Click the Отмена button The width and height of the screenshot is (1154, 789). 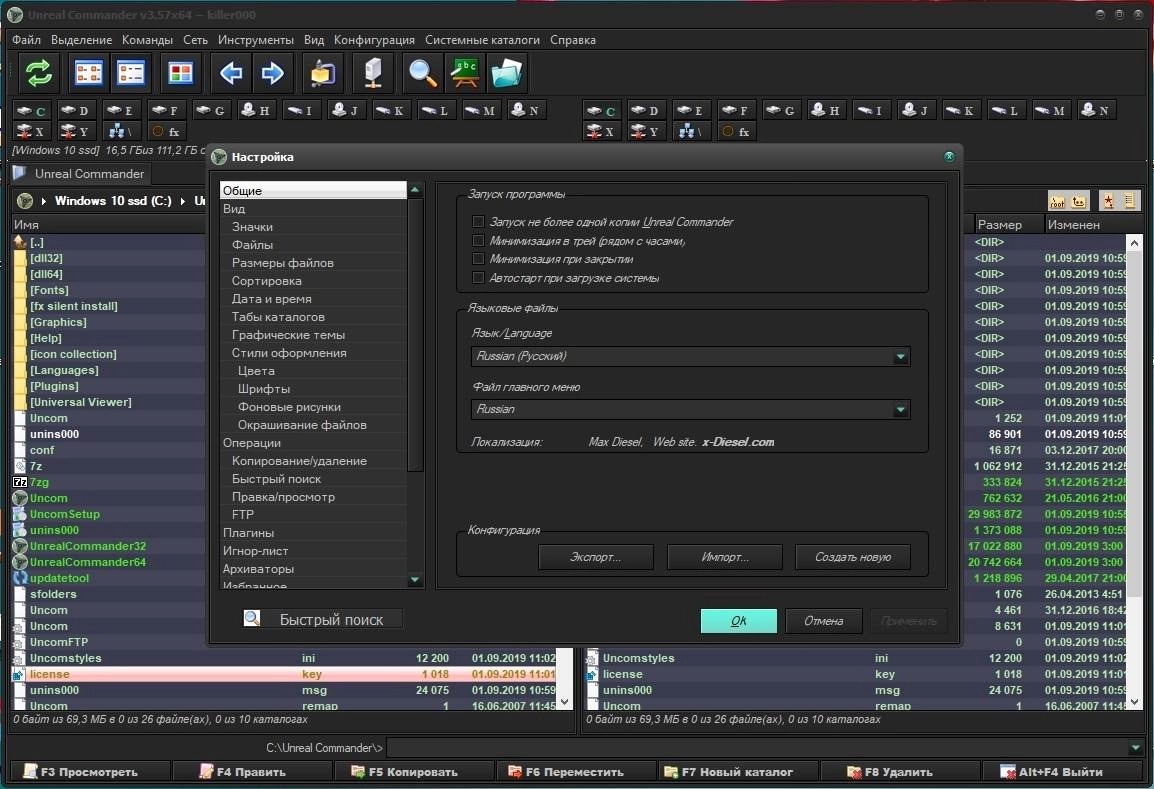pos(824,620)
